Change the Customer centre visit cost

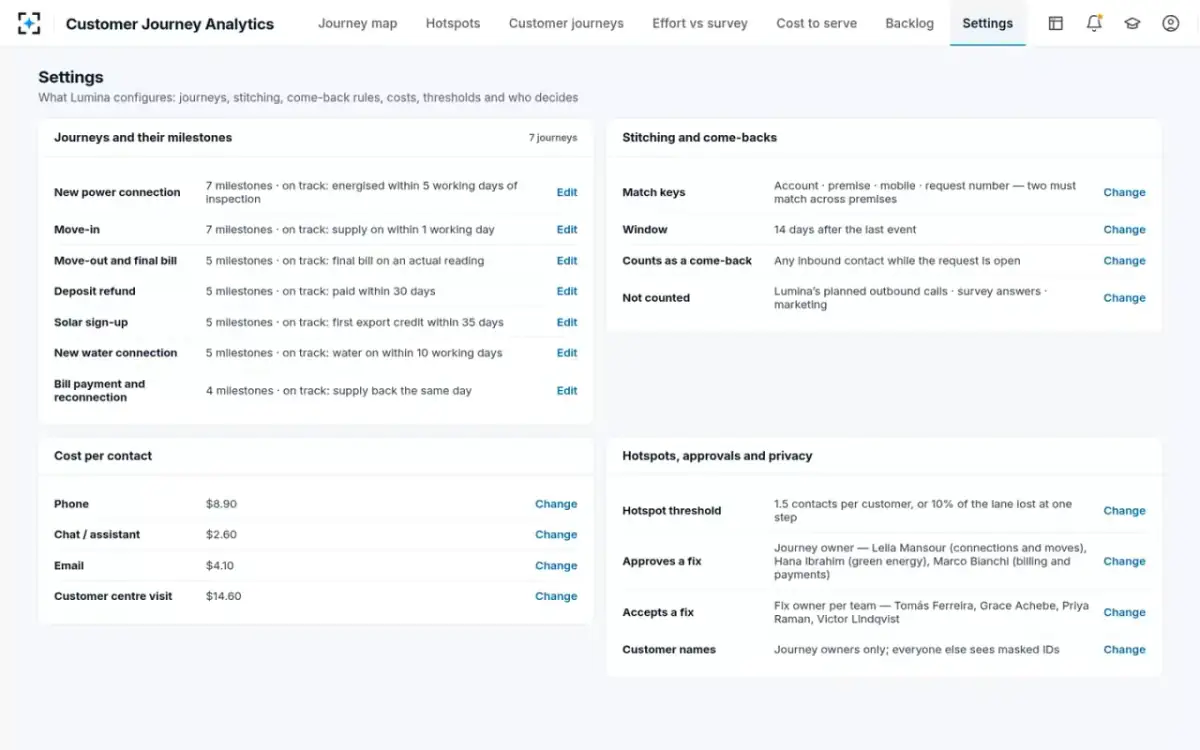(556, 596)
